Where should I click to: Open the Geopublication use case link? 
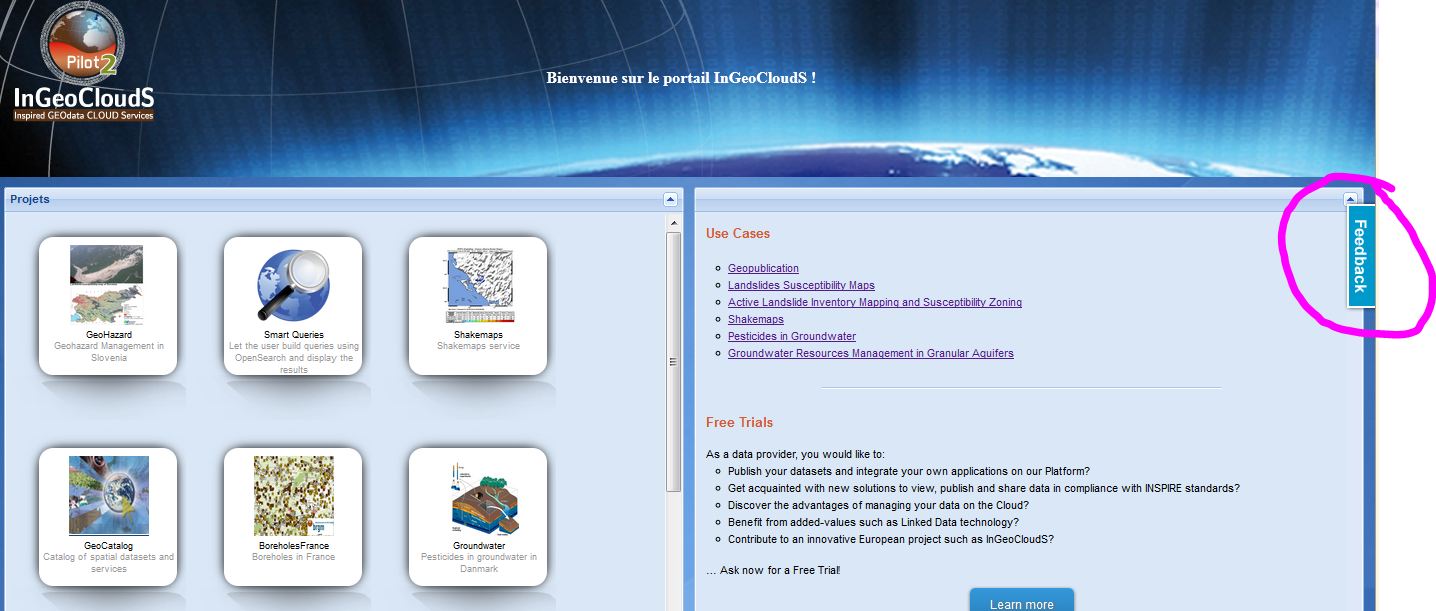(763, 268)
